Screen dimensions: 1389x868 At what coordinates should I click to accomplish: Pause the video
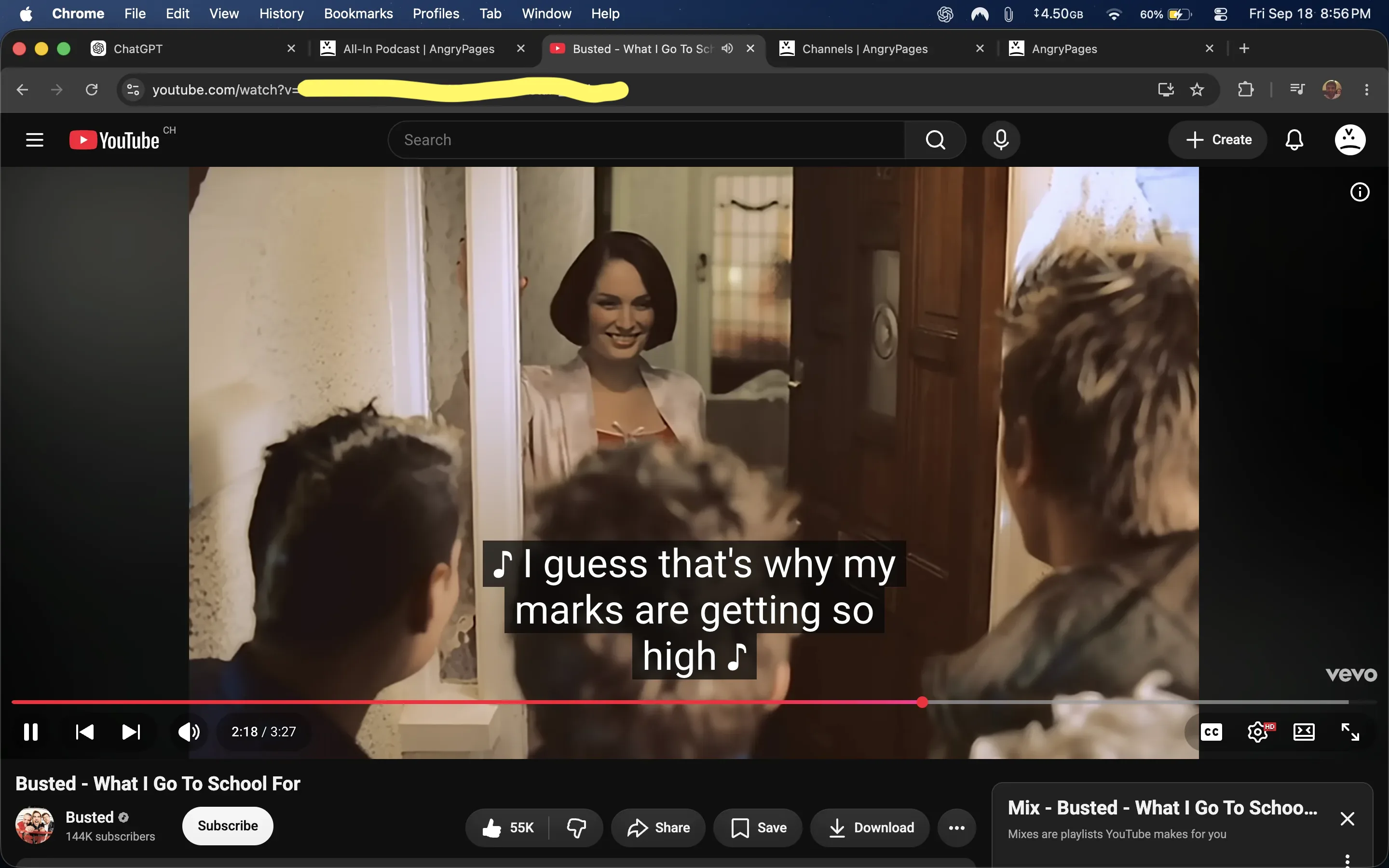31,732
